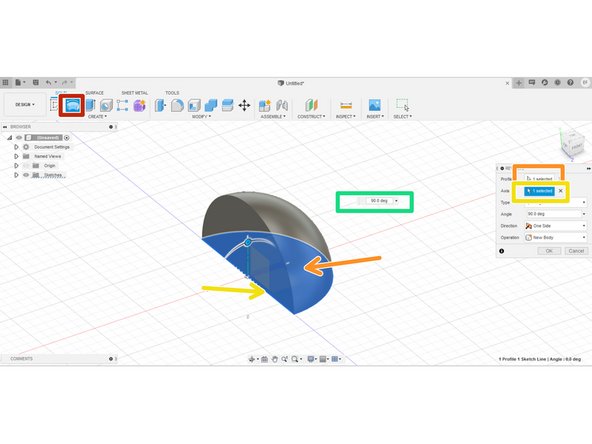Click the Save icon
The height and width of the screenshot is (444, 592).
point(36,82)
